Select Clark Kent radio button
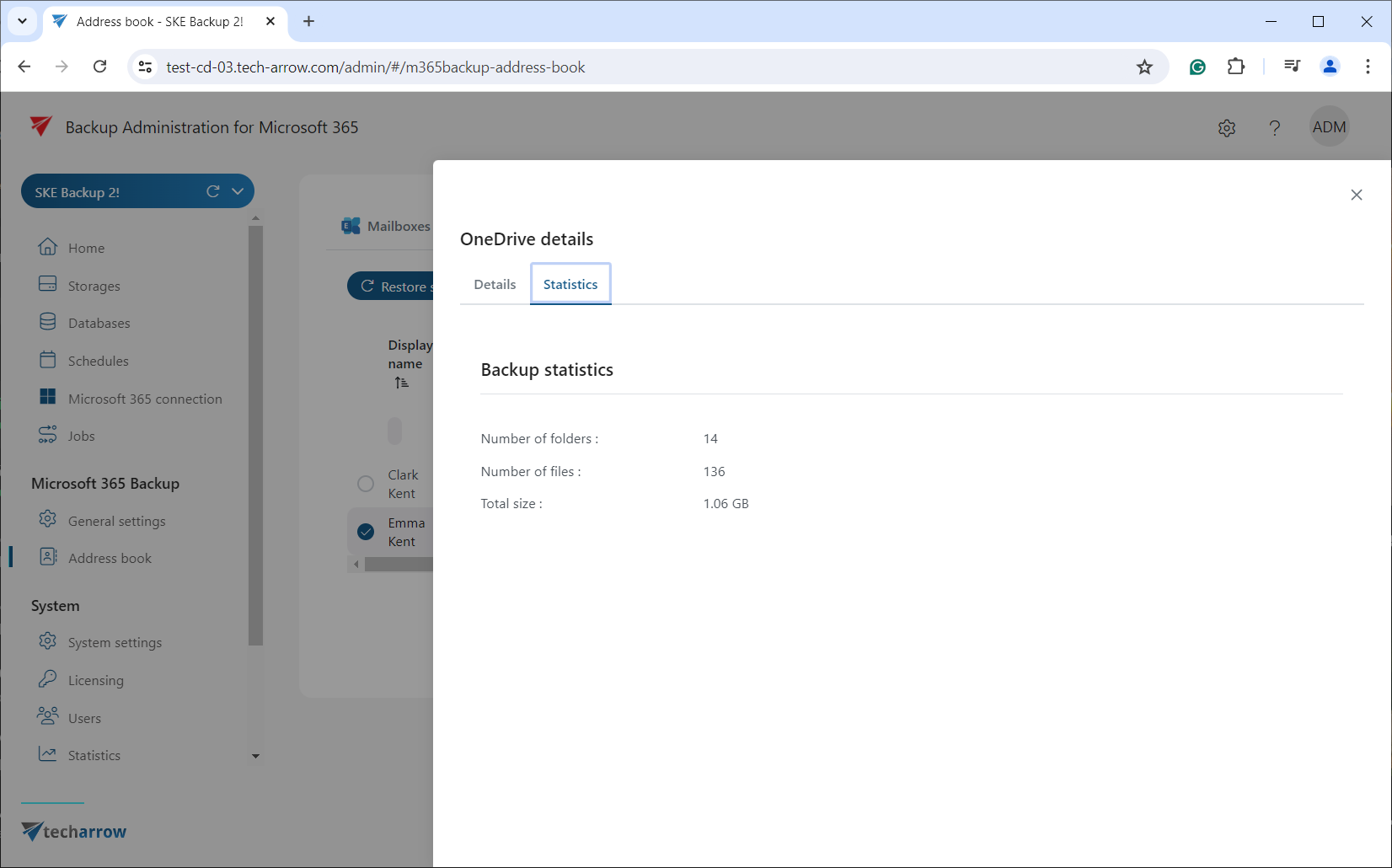The width and height of the screenshot is (1392, 868). click(366, 484)
